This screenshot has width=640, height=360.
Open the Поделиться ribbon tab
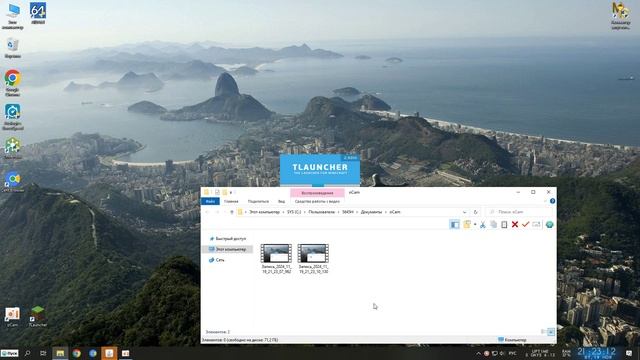pos(258,201)
